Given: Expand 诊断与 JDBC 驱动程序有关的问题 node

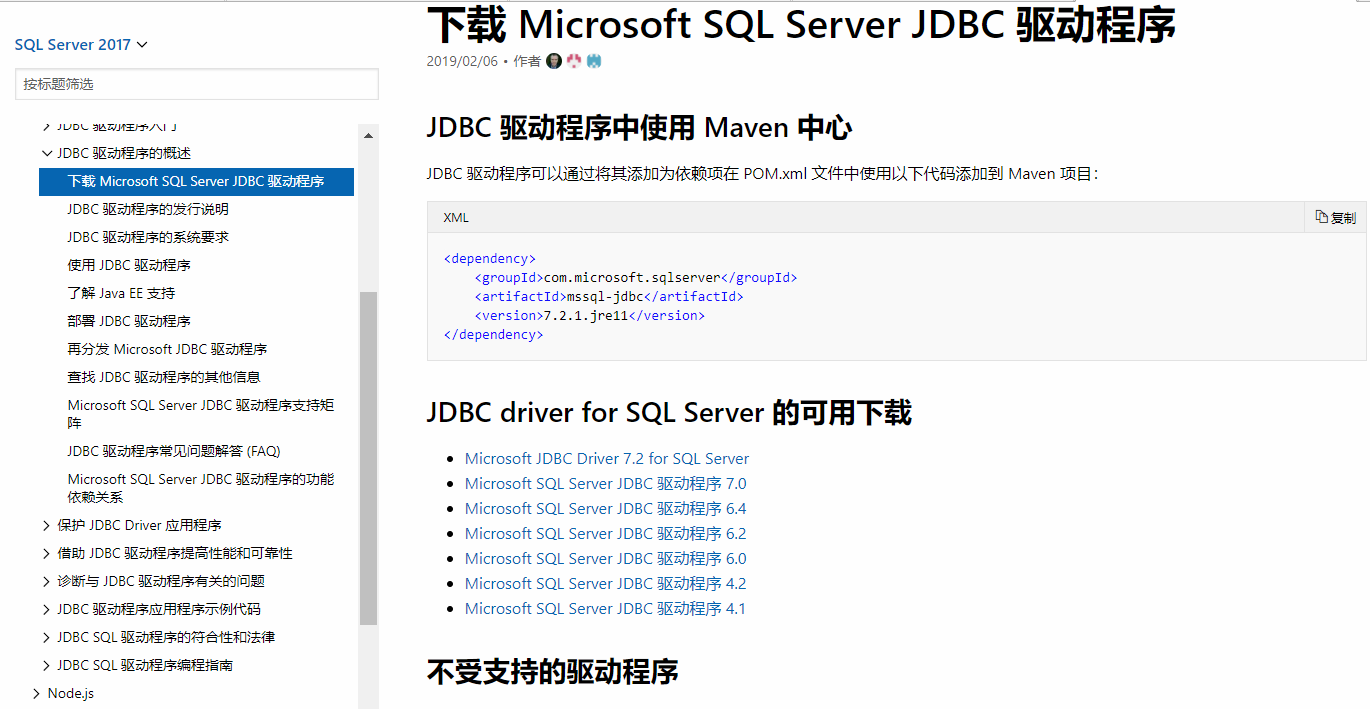Looking at the screenshot, I should [47, 581].
